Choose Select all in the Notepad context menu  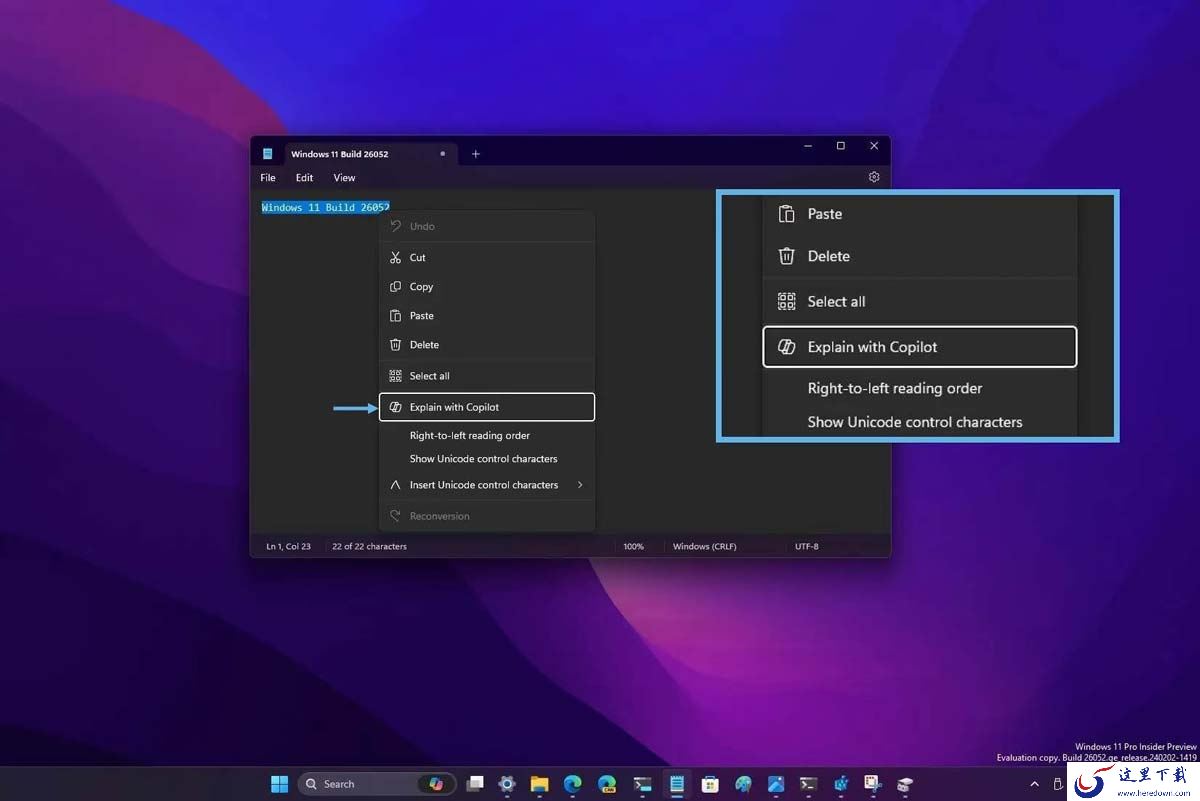[x=487, y=376]
